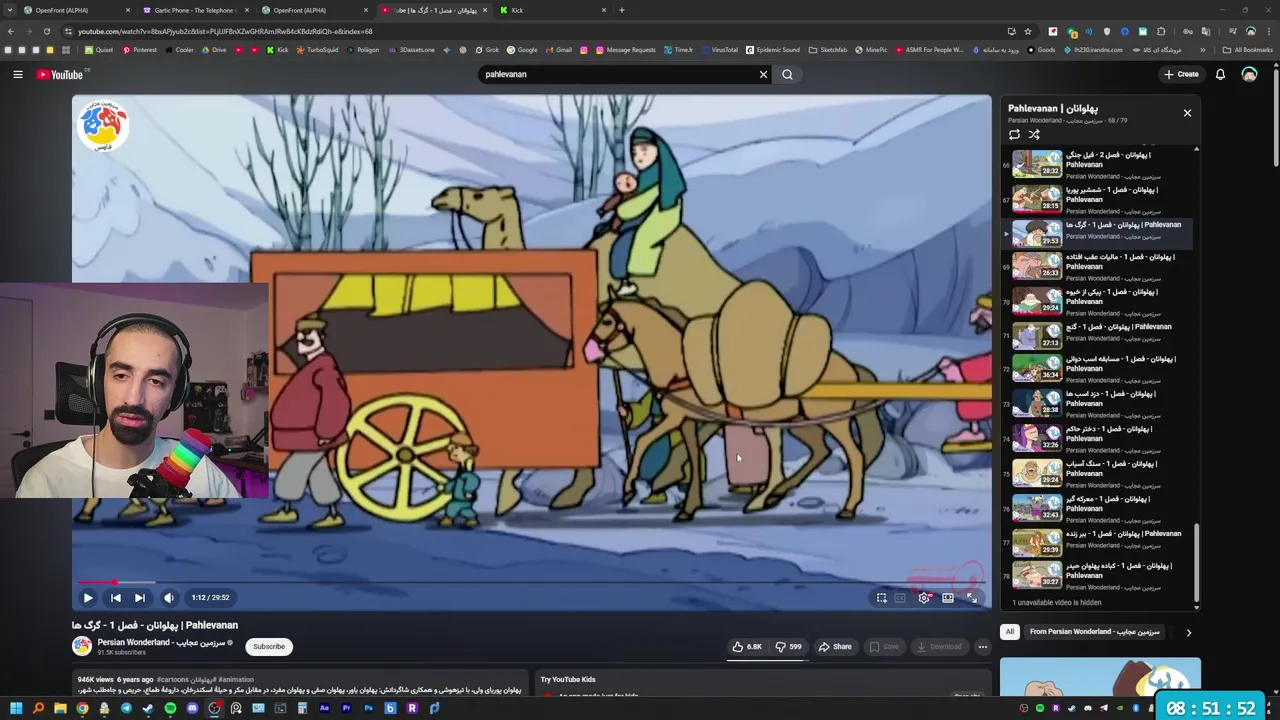1280x720 pixels.
Task: Open the Sketchfab bookmark
Action: (x=827, y=50)
